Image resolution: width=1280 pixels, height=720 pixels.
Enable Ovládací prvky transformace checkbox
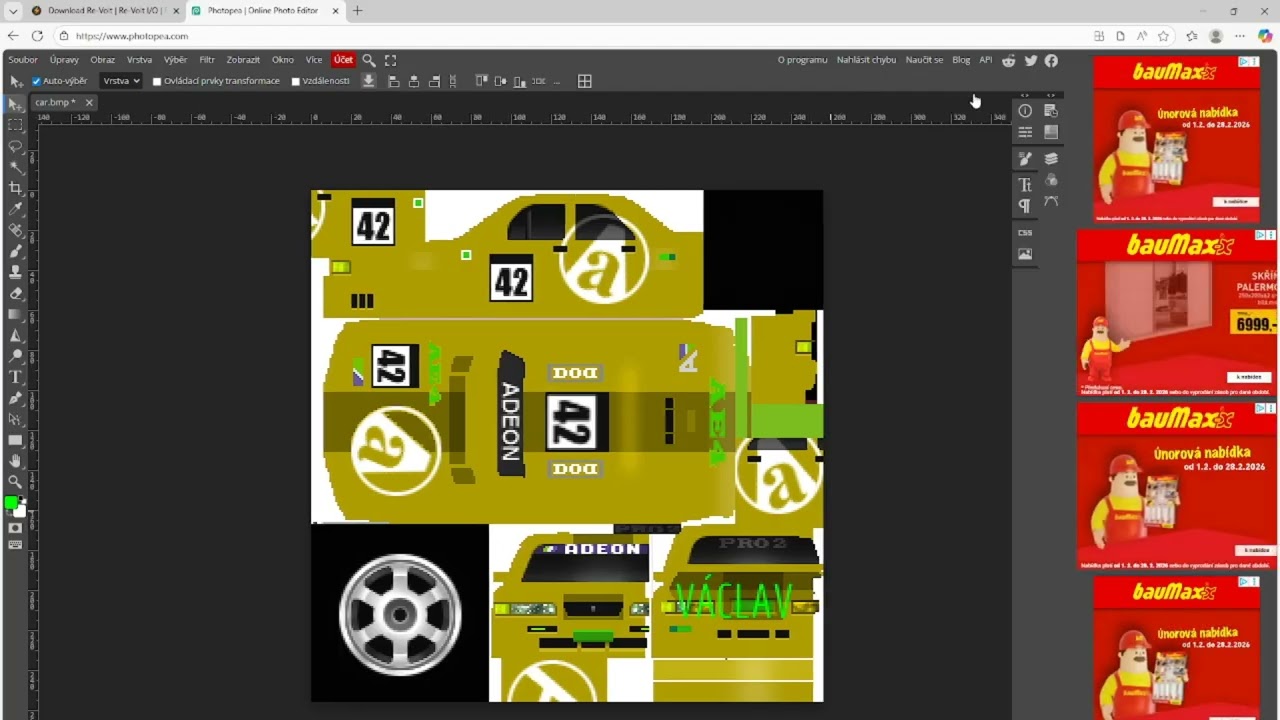pos(157,81)
